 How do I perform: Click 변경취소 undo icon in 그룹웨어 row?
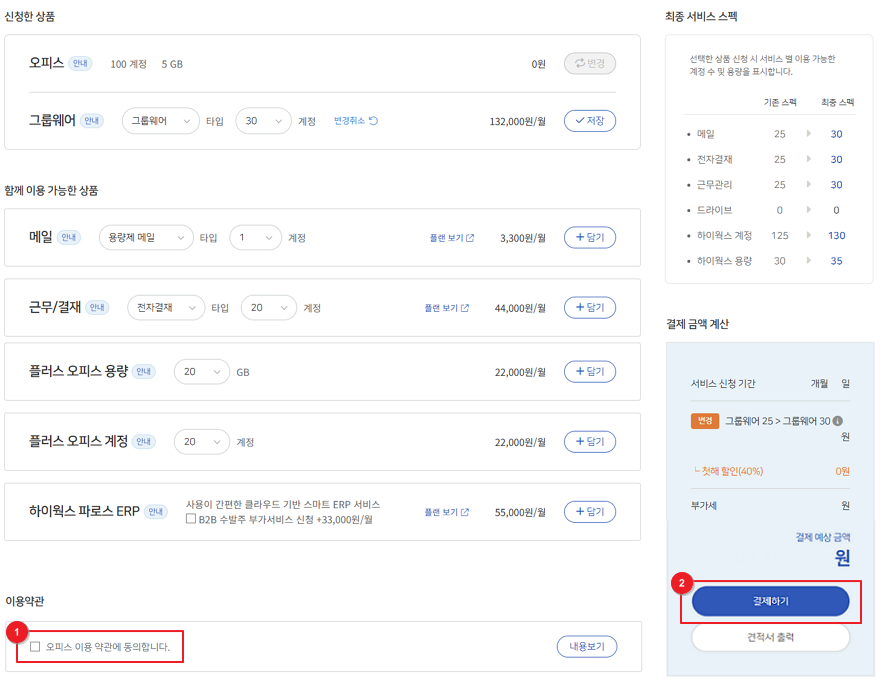(373, 121)
